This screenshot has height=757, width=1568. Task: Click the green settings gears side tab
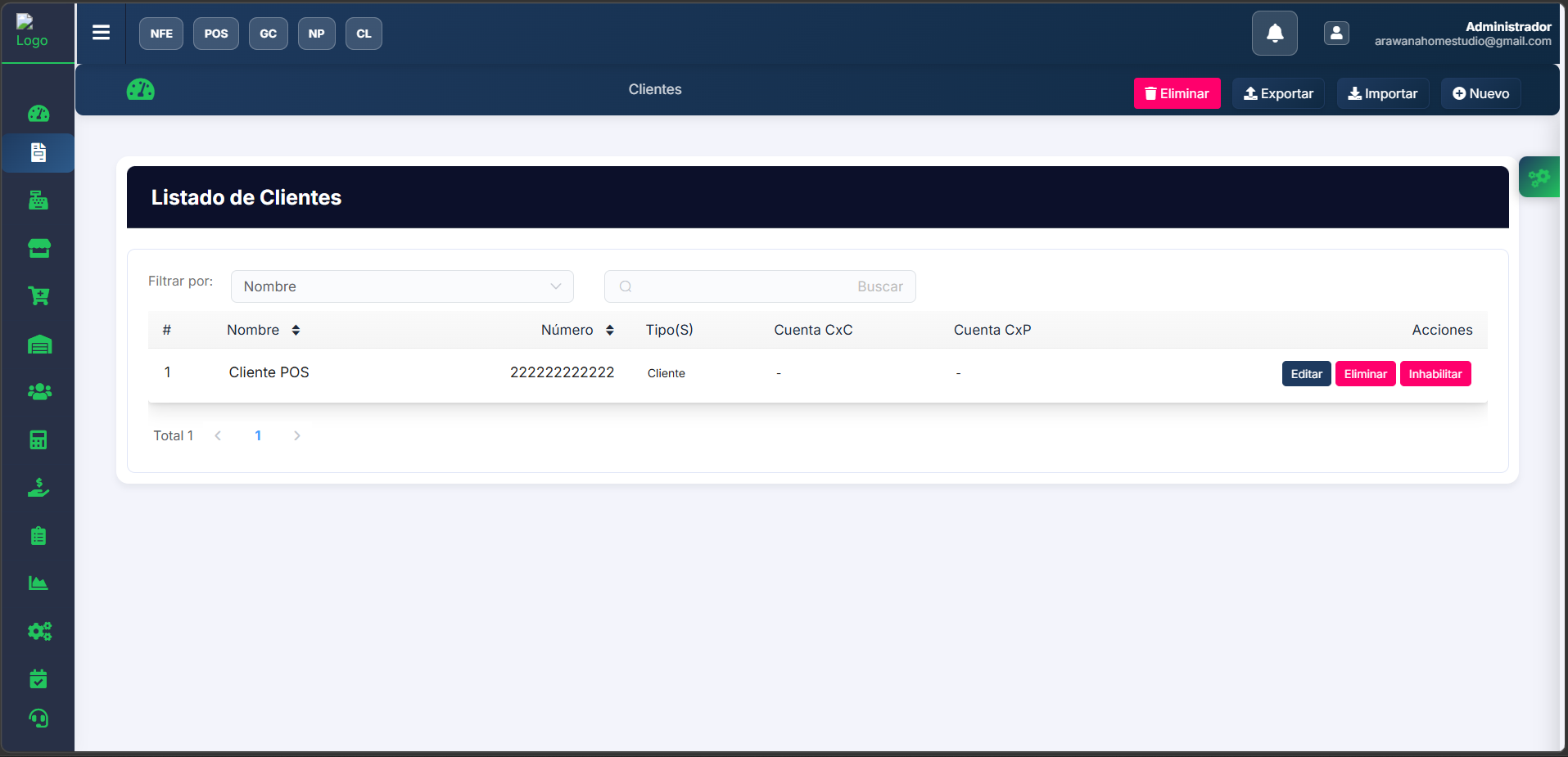tap(1539, 177)
